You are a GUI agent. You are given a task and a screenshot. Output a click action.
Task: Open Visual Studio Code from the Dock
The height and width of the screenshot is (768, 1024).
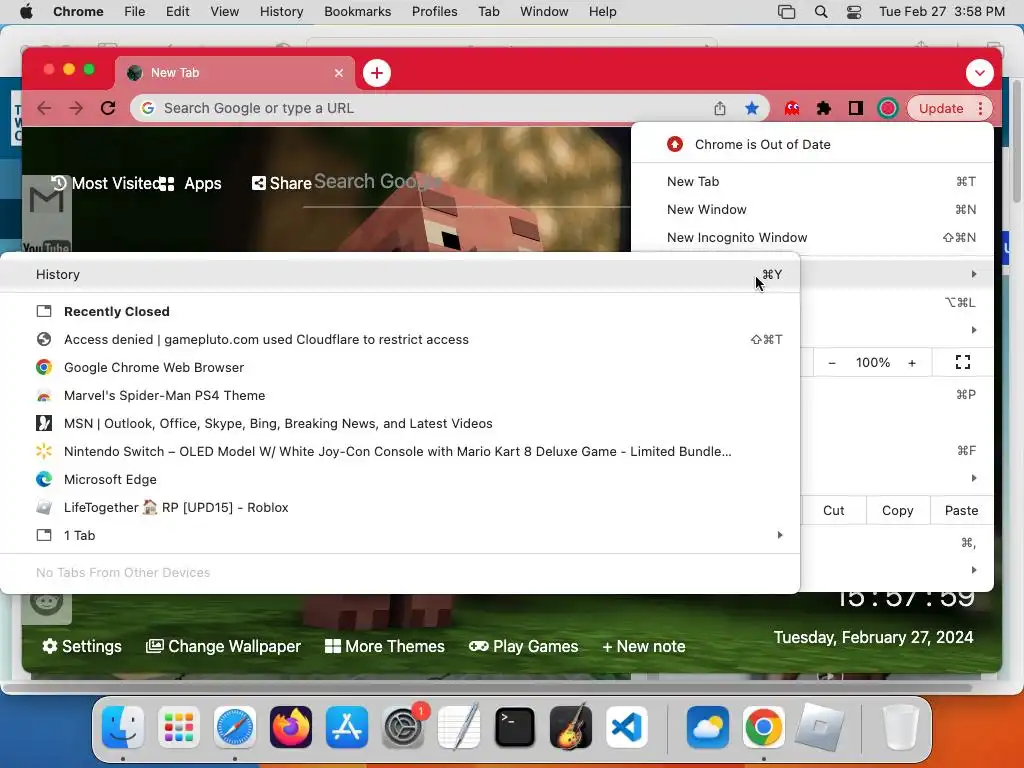tap(627, 727)
